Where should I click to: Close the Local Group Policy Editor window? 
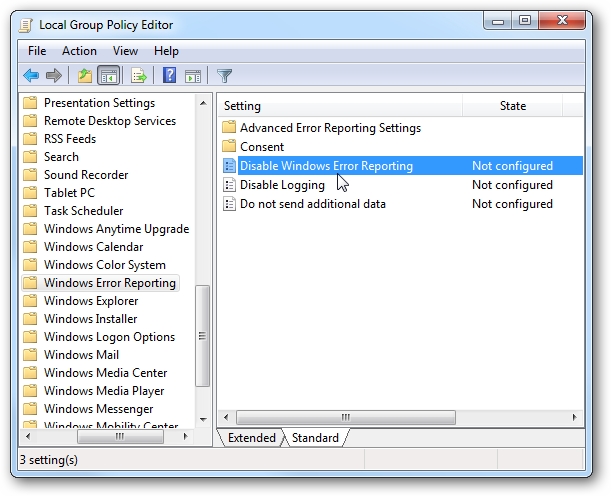point(562,21)
